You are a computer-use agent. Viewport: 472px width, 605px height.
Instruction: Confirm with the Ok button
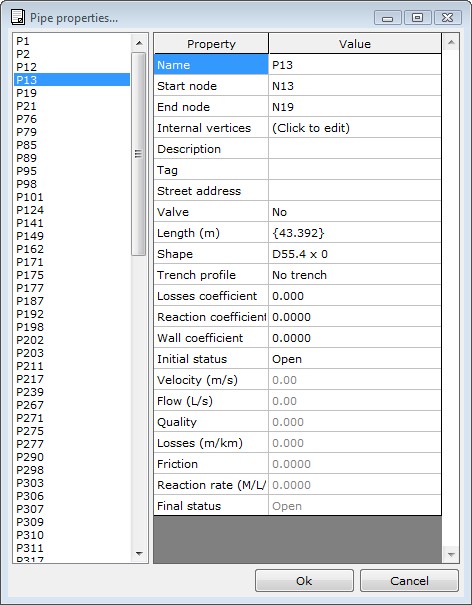(x=304, y=581)
